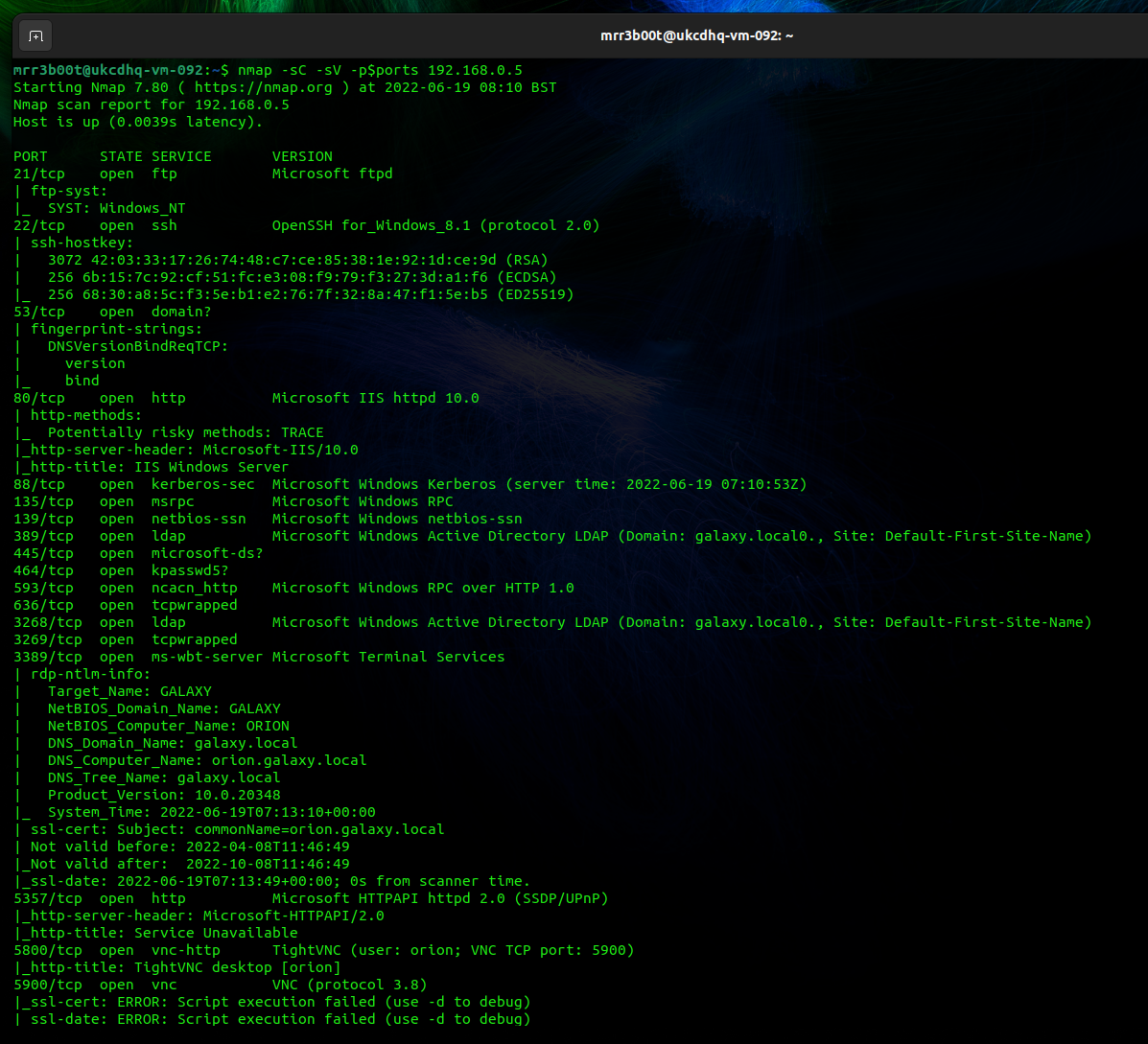Click the DNS_Computer_Name orion.galaxy.local text
Viewport: 1148px width, 1044px height.
pyautogui.click(x=207, y=761)
